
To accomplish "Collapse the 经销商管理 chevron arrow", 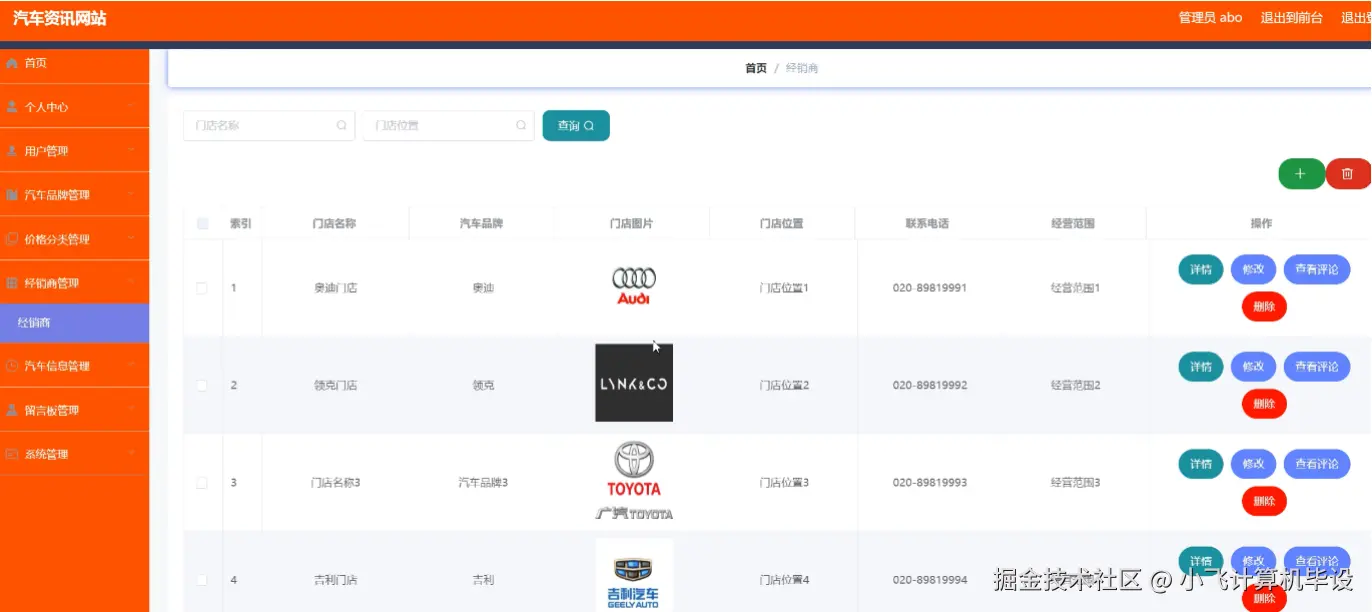I will point(131,283).
